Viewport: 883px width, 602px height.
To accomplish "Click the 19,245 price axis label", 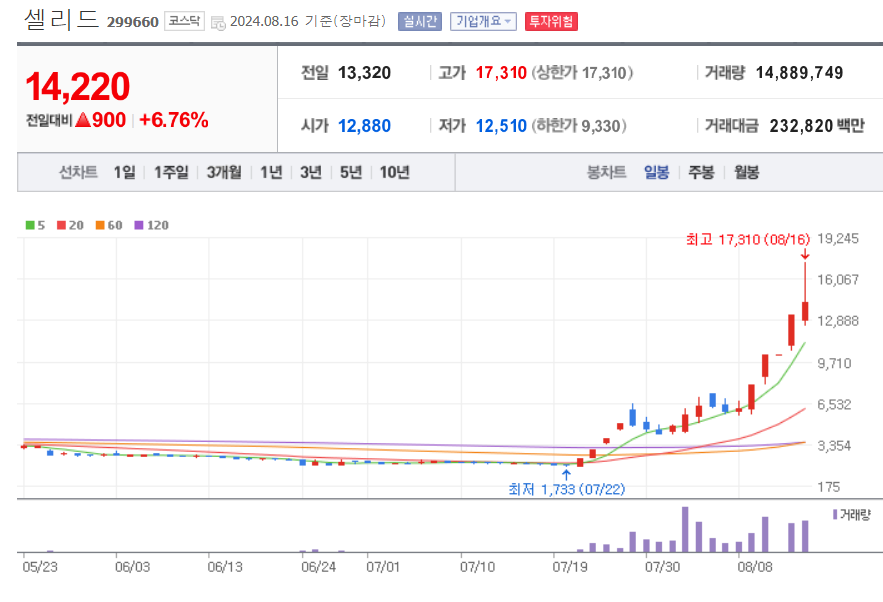I will (838, 239).
